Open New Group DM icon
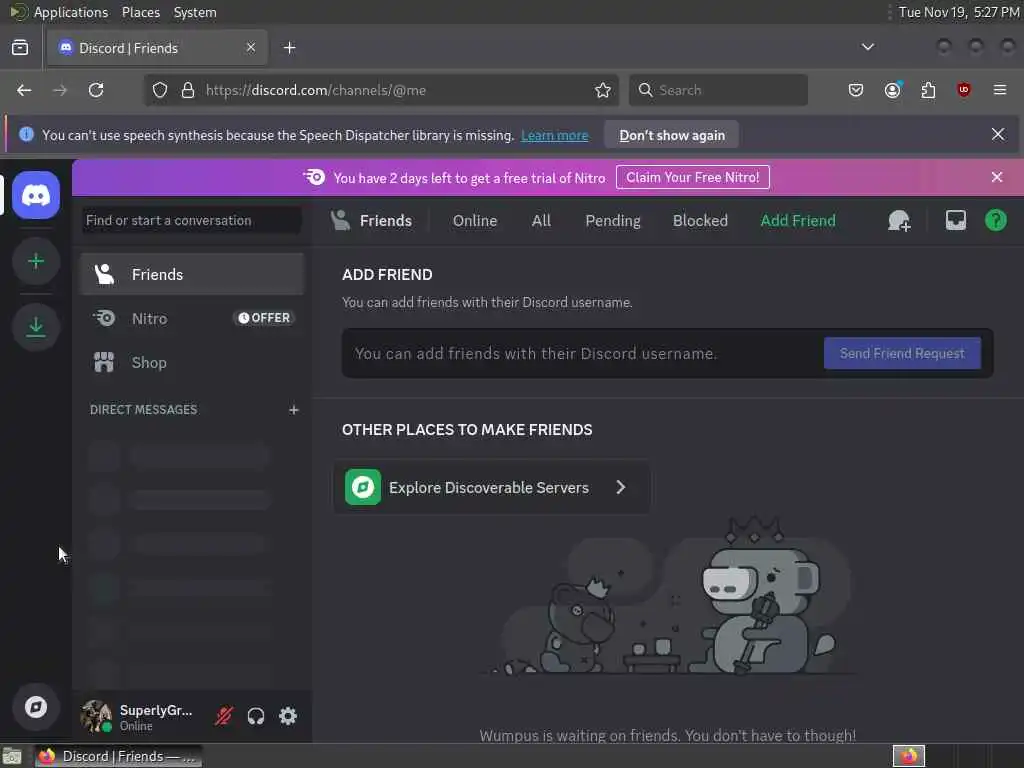 (x=899, y=221)
